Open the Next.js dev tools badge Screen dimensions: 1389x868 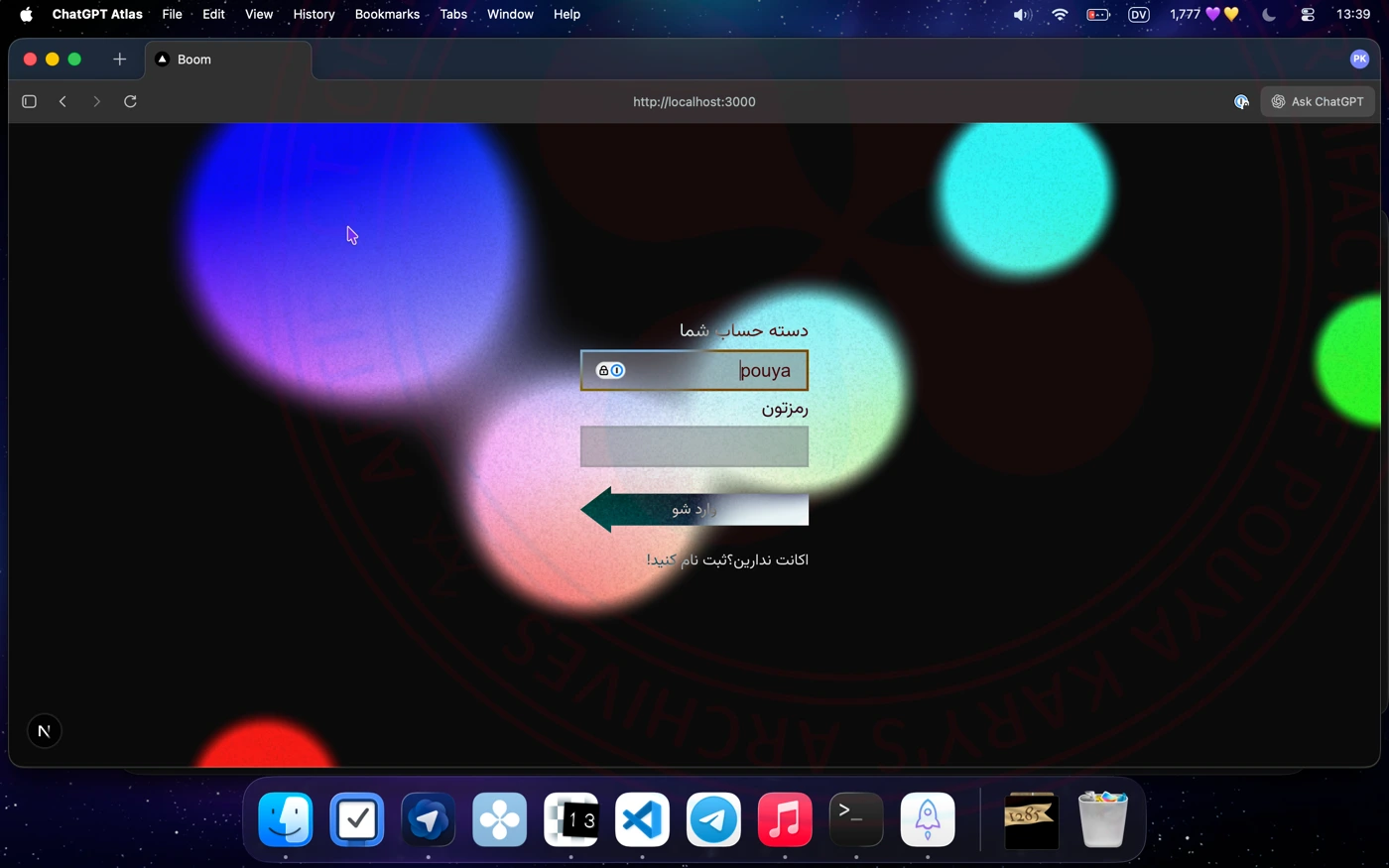pos(44,731)
